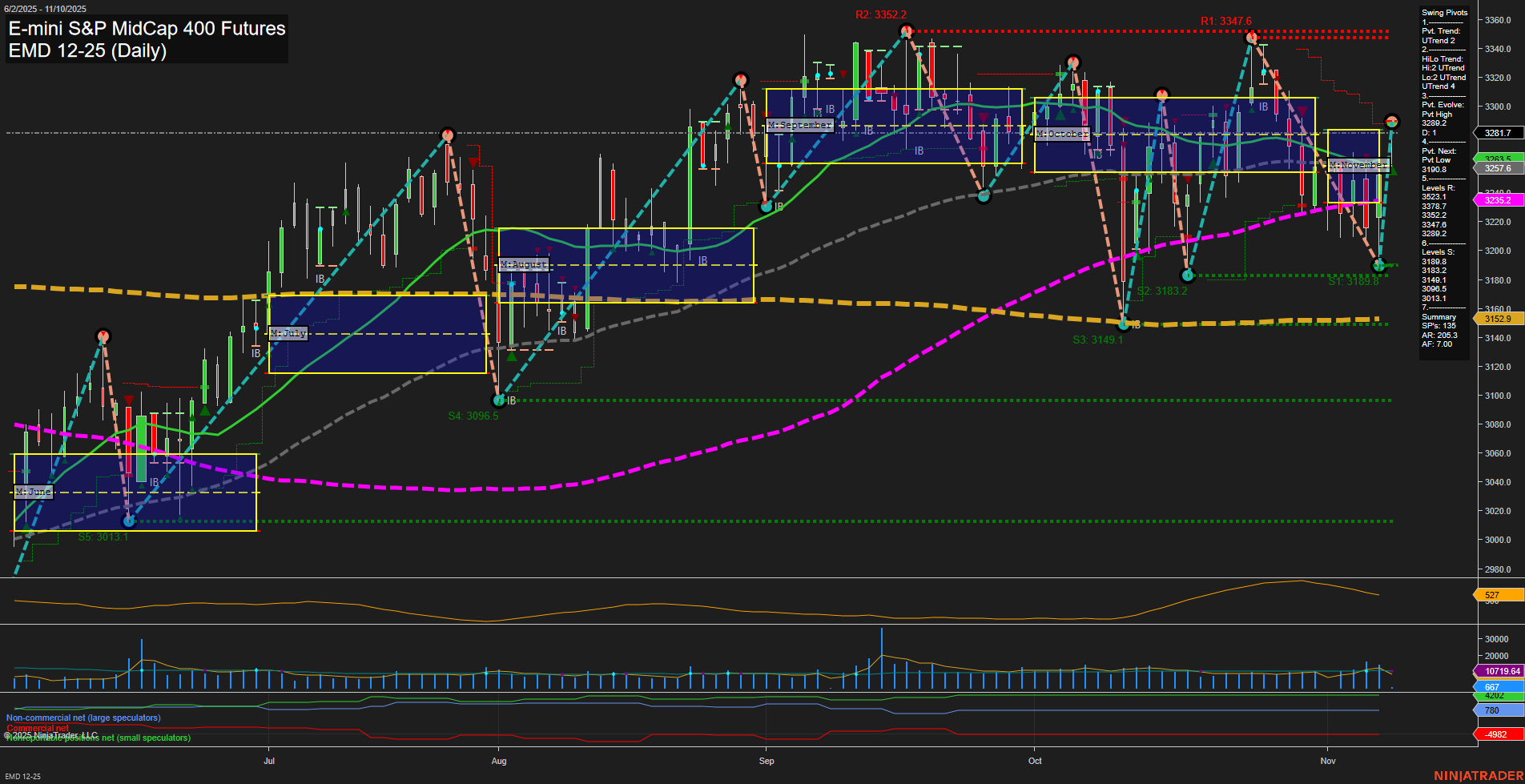Click the pivot low marker near S4: 3096.5
Viewport: 1525px width, 784px height.
click(497, 400)
